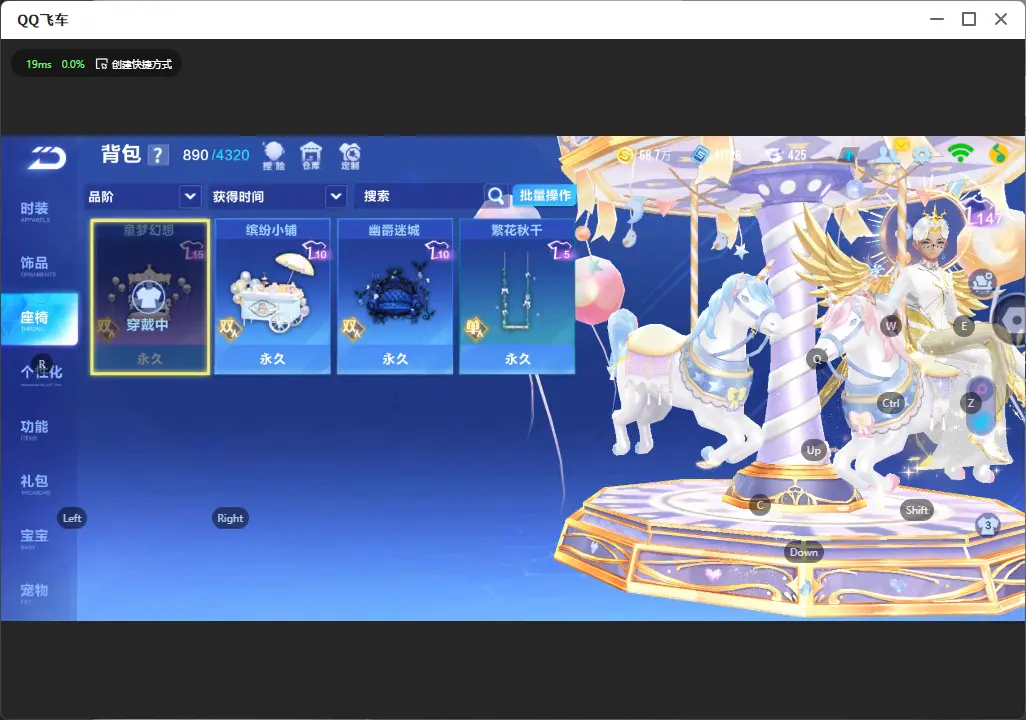Click the sofa seat settings icon
Screen dimensions: 1026x720
(982, 282)
